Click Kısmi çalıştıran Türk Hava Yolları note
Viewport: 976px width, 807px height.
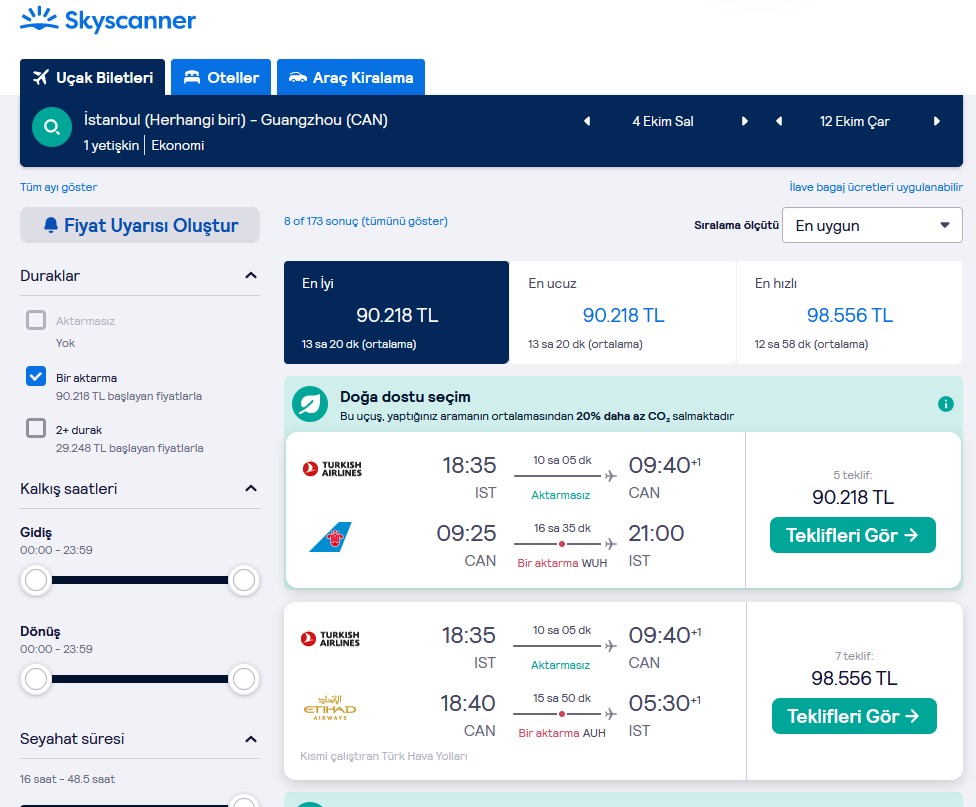tap(383, 756)
